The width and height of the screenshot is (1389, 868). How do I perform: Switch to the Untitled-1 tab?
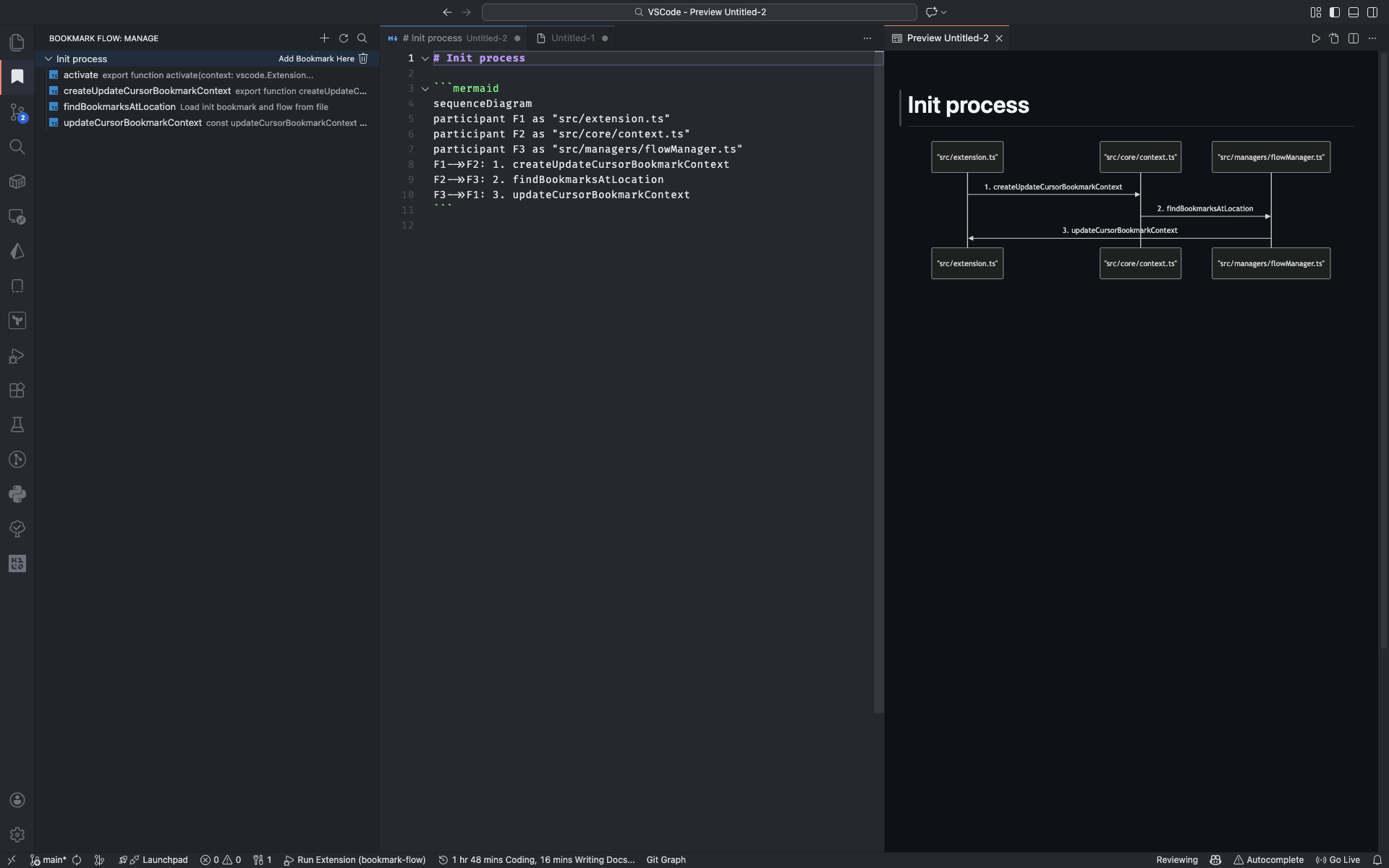pos(572,38)
